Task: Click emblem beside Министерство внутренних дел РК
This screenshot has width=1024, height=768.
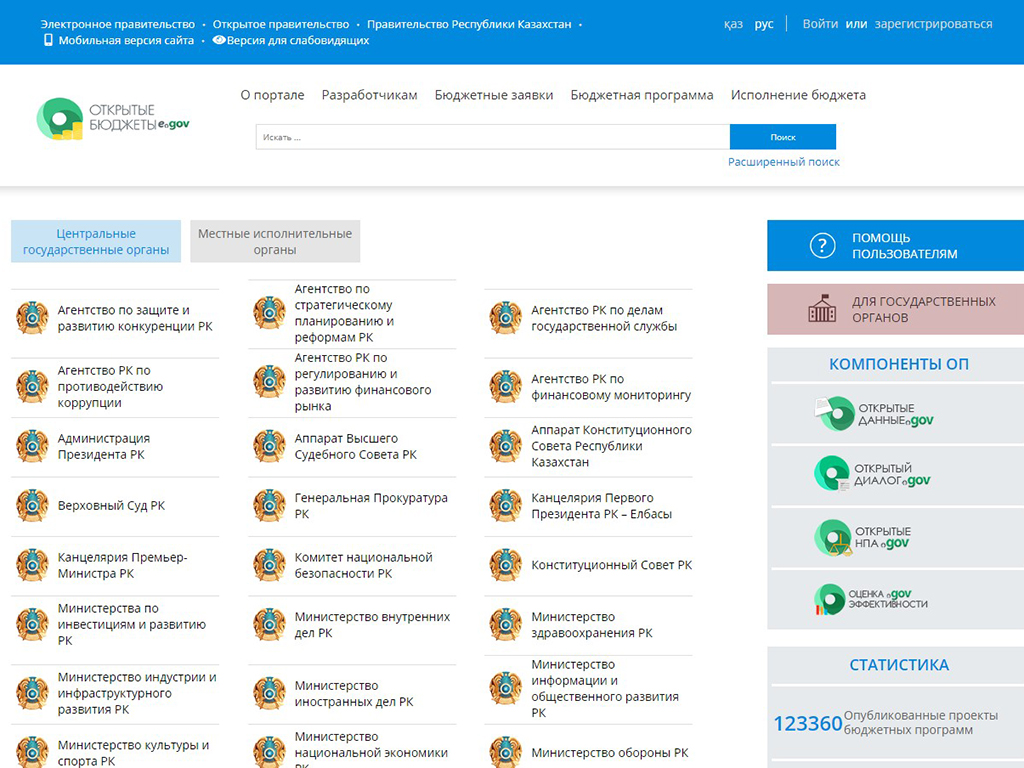Action: 269,624
